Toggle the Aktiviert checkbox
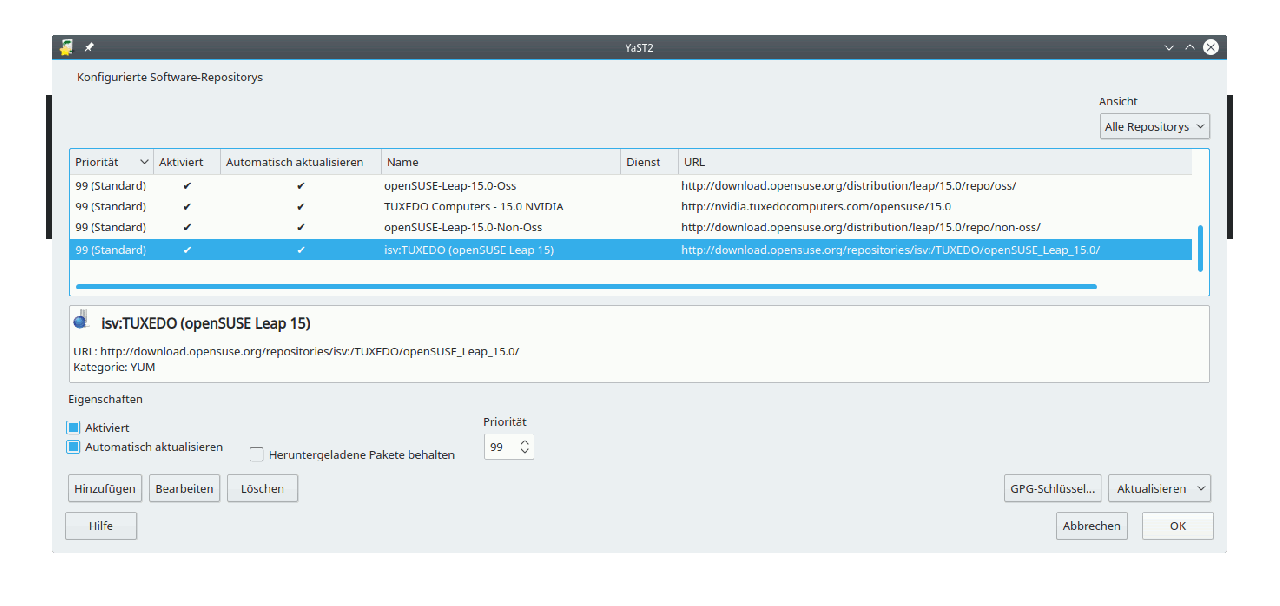Image resolution: width=1280 pixels, height=606 pixels. 73,428
